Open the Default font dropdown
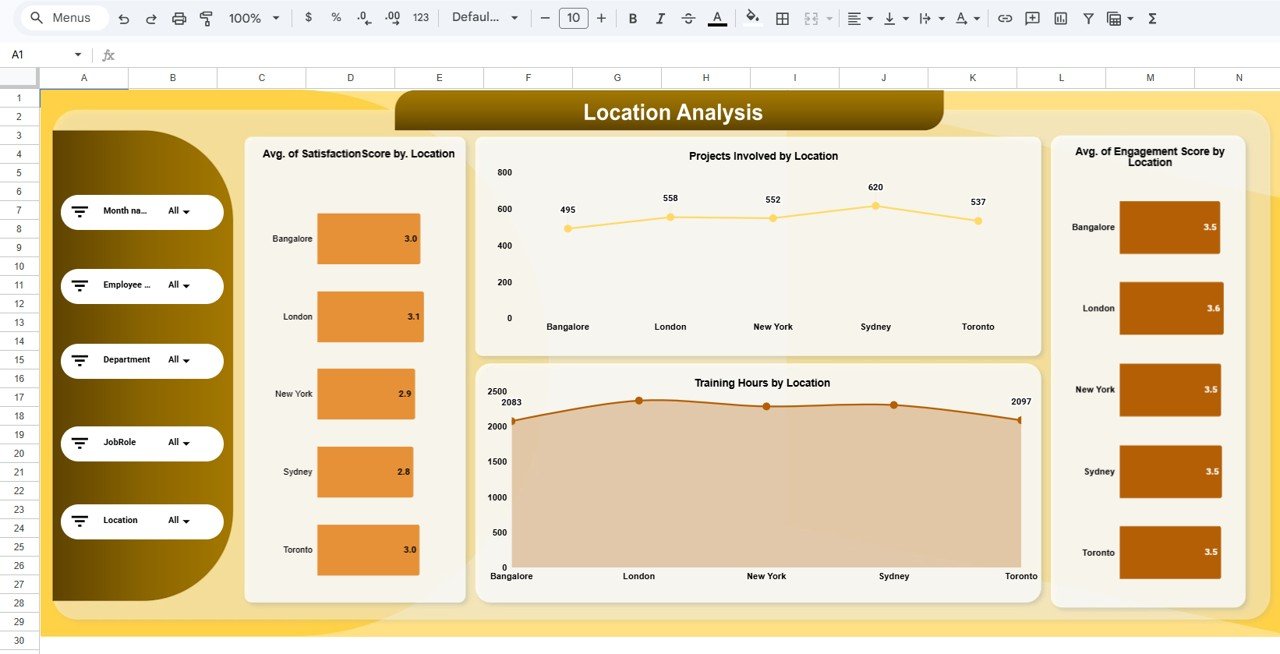Viewport: 1280px width, 654px height. (x=485, y=18)
